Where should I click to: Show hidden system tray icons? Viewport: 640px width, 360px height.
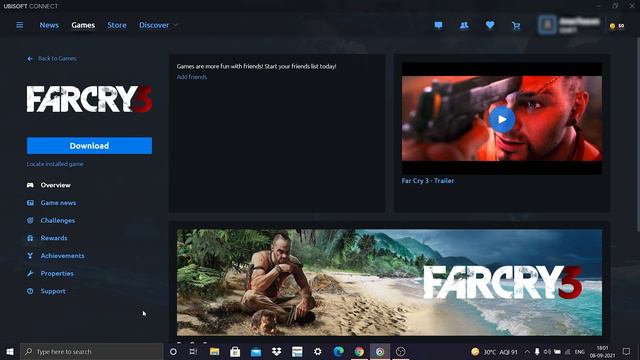coord(527,352)
